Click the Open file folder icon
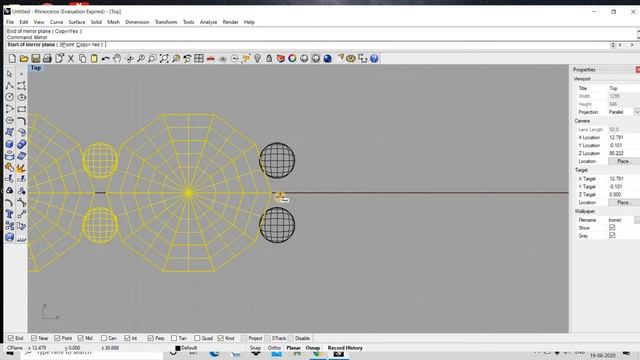 [24, 58]
